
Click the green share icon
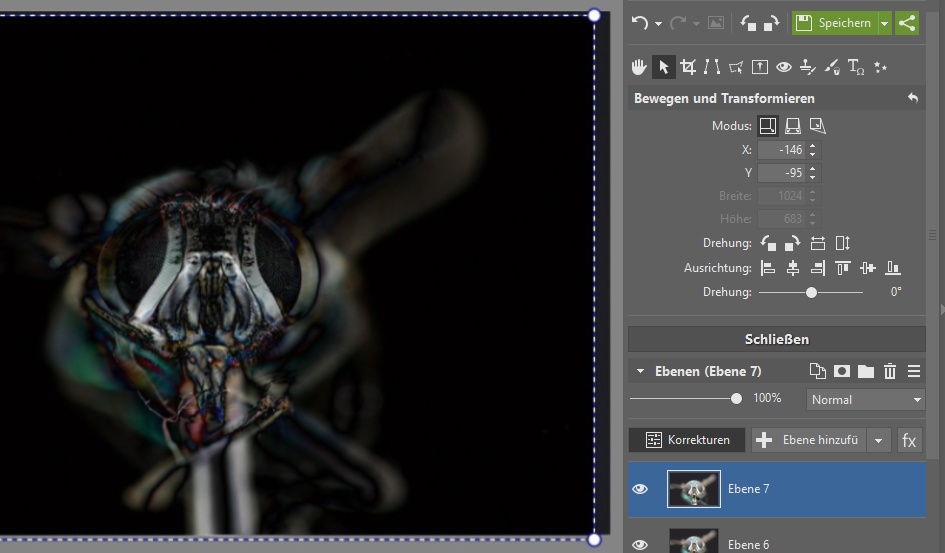(907, 23)
